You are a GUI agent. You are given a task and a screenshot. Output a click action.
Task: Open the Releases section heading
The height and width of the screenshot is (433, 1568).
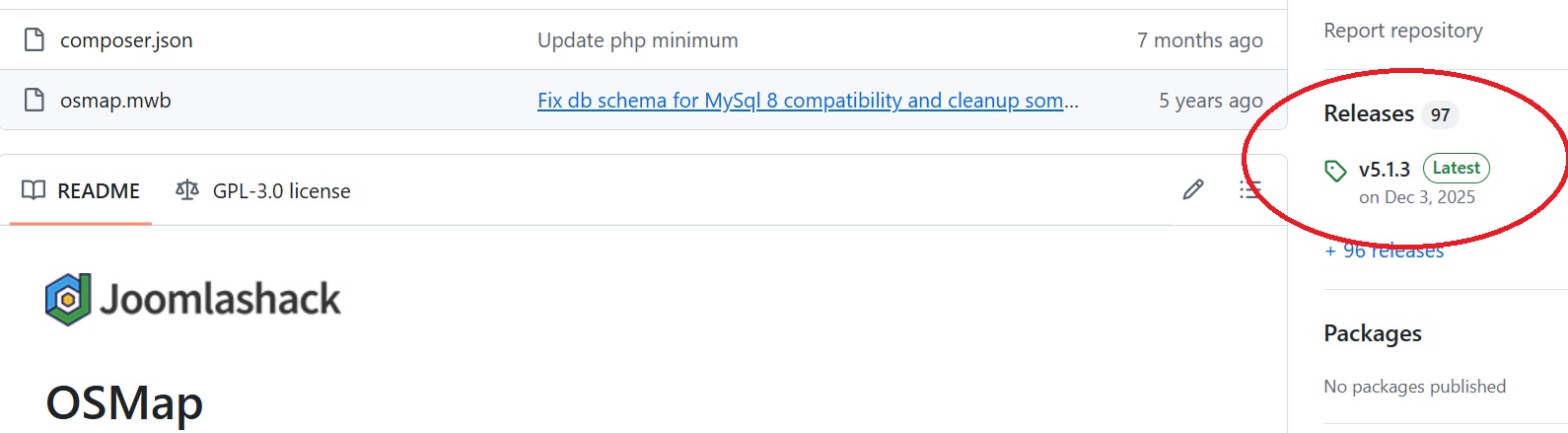click(x=1369, y=114)
